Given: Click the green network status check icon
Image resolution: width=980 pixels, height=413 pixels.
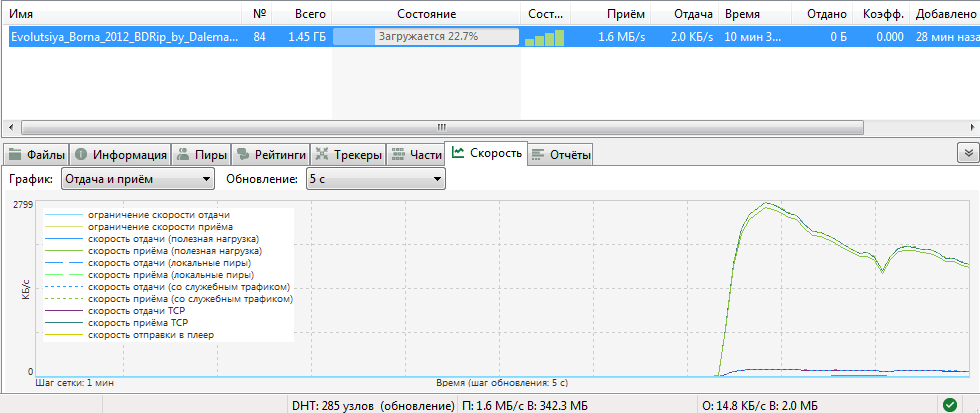Looking at the screenshot, I should click(949, 404).
